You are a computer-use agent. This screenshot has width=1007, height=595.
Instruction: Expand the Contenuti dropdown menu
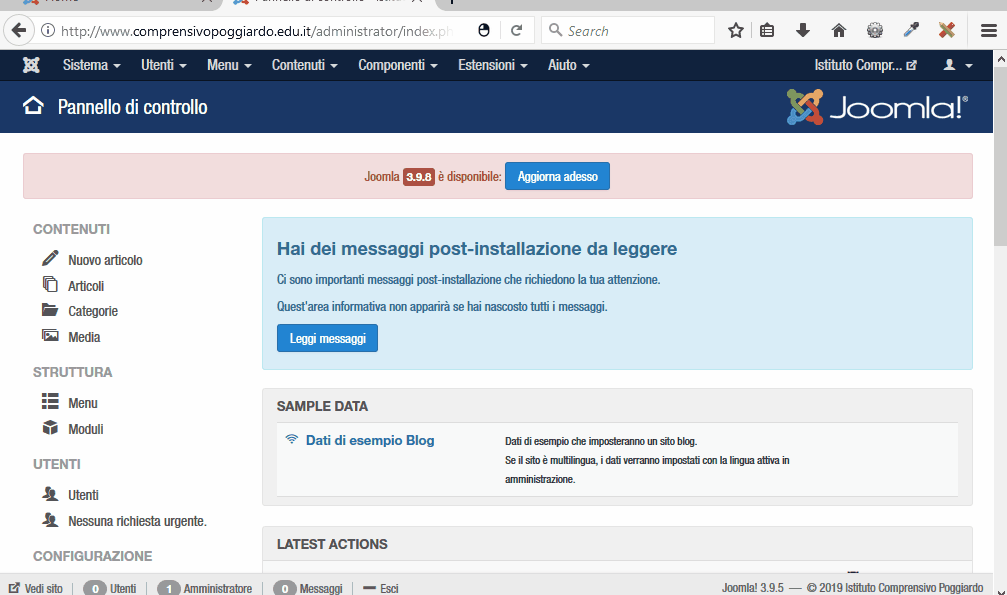304,65
